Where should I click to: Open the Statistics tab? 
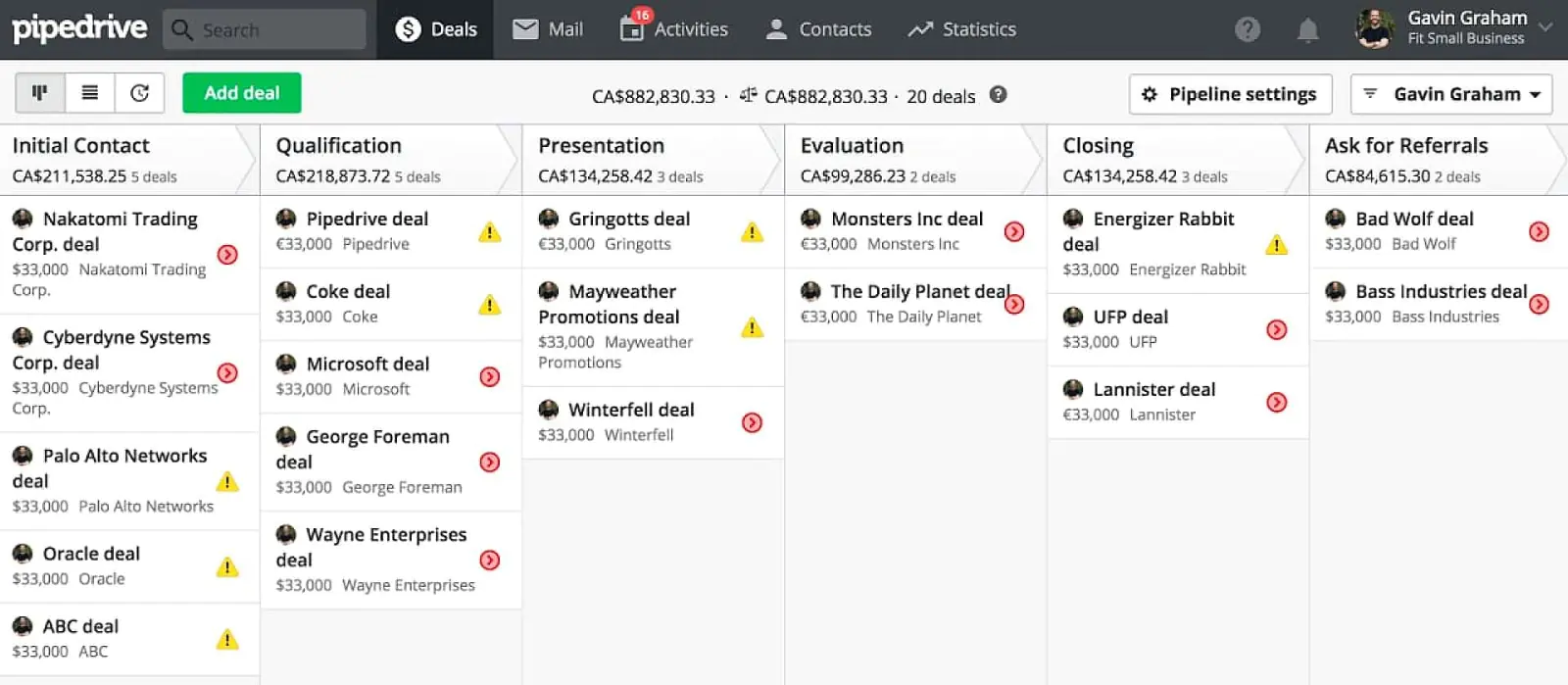pyautogui.click(x=962, y=29)
